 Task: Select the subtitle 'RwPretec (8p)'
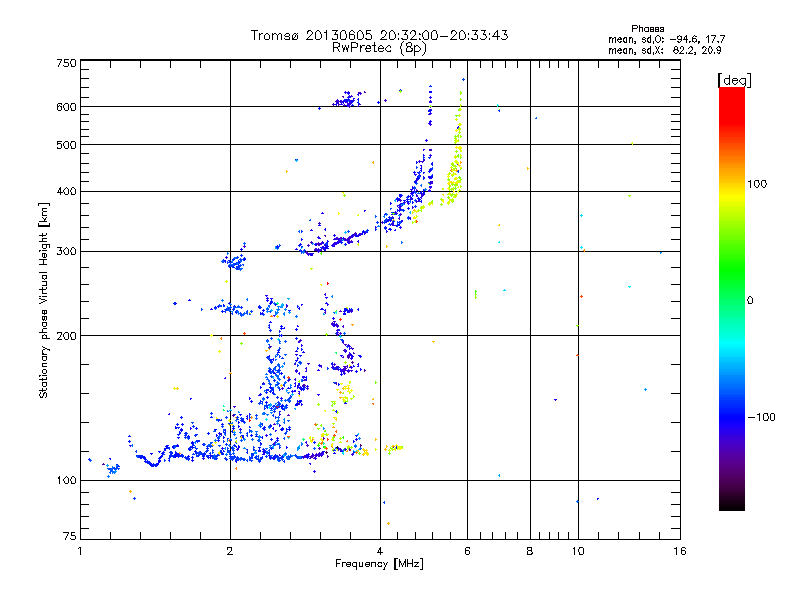[379, 48]
